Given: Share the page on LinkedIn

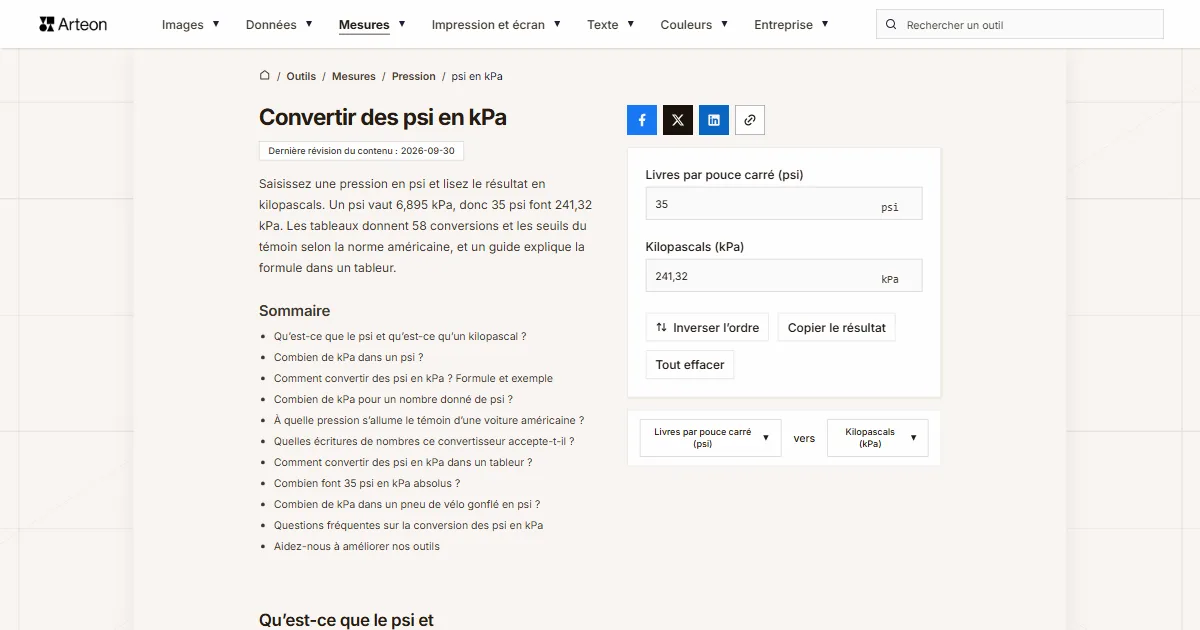Looking at the screenshot, I should coord(714,120).
